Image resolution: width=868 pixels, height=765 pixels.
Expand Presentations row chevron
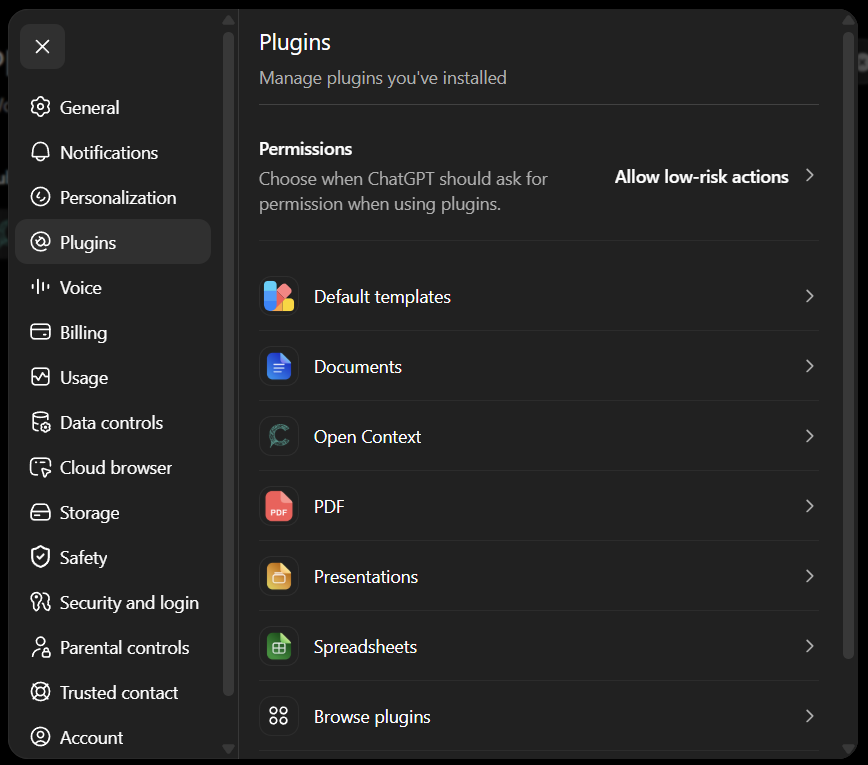pos(809,576)
